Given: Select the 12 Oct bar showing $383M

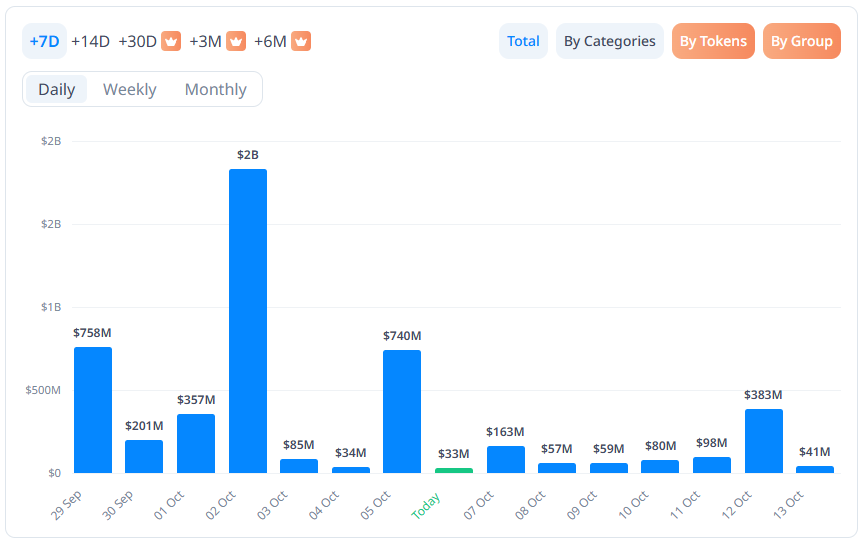Looking at the screenshot, I should (x=764, y=441).
